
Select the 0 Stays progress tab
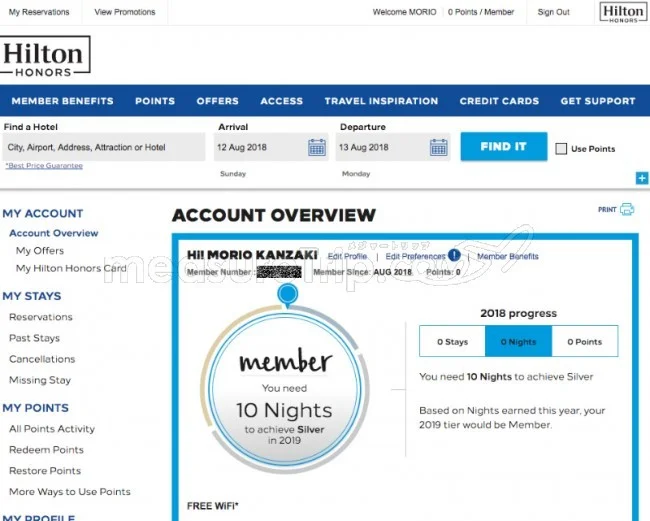(452, 342)
